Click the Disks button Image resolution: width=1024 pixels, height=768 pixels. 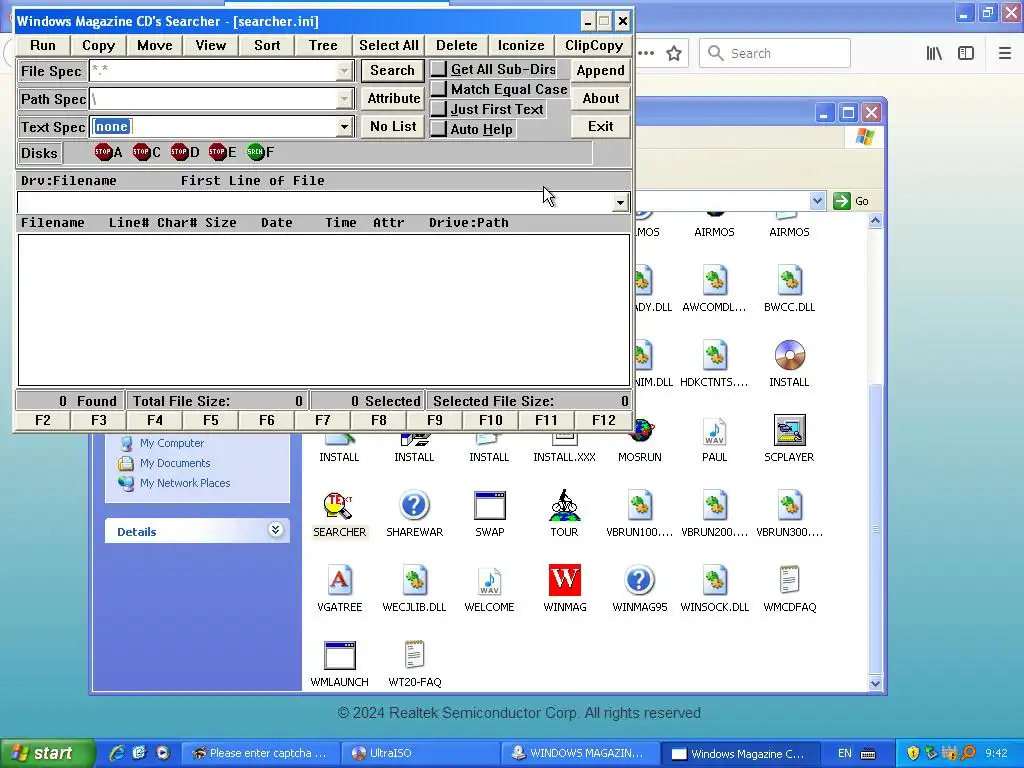click(x=39, y=153)
